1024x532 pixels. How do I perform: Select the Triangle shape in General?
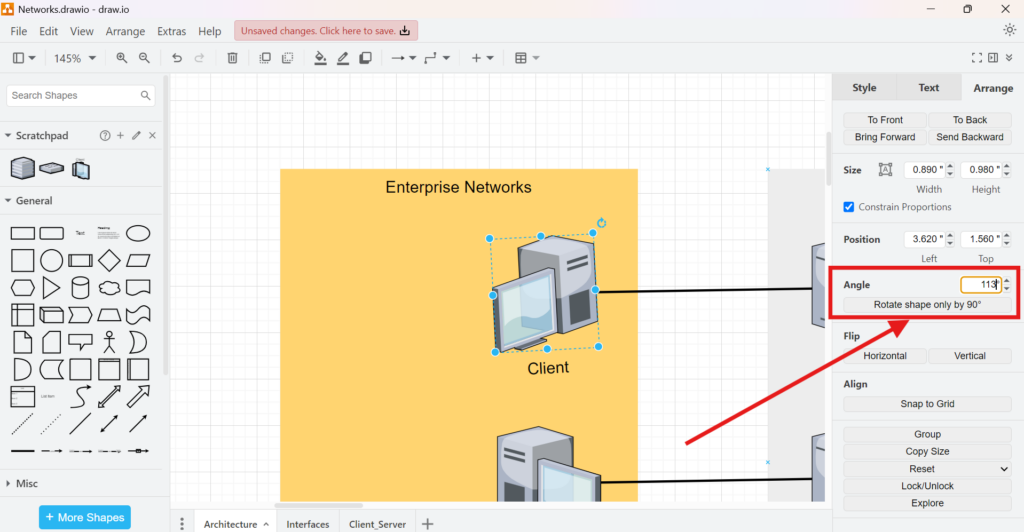[51, 288]
